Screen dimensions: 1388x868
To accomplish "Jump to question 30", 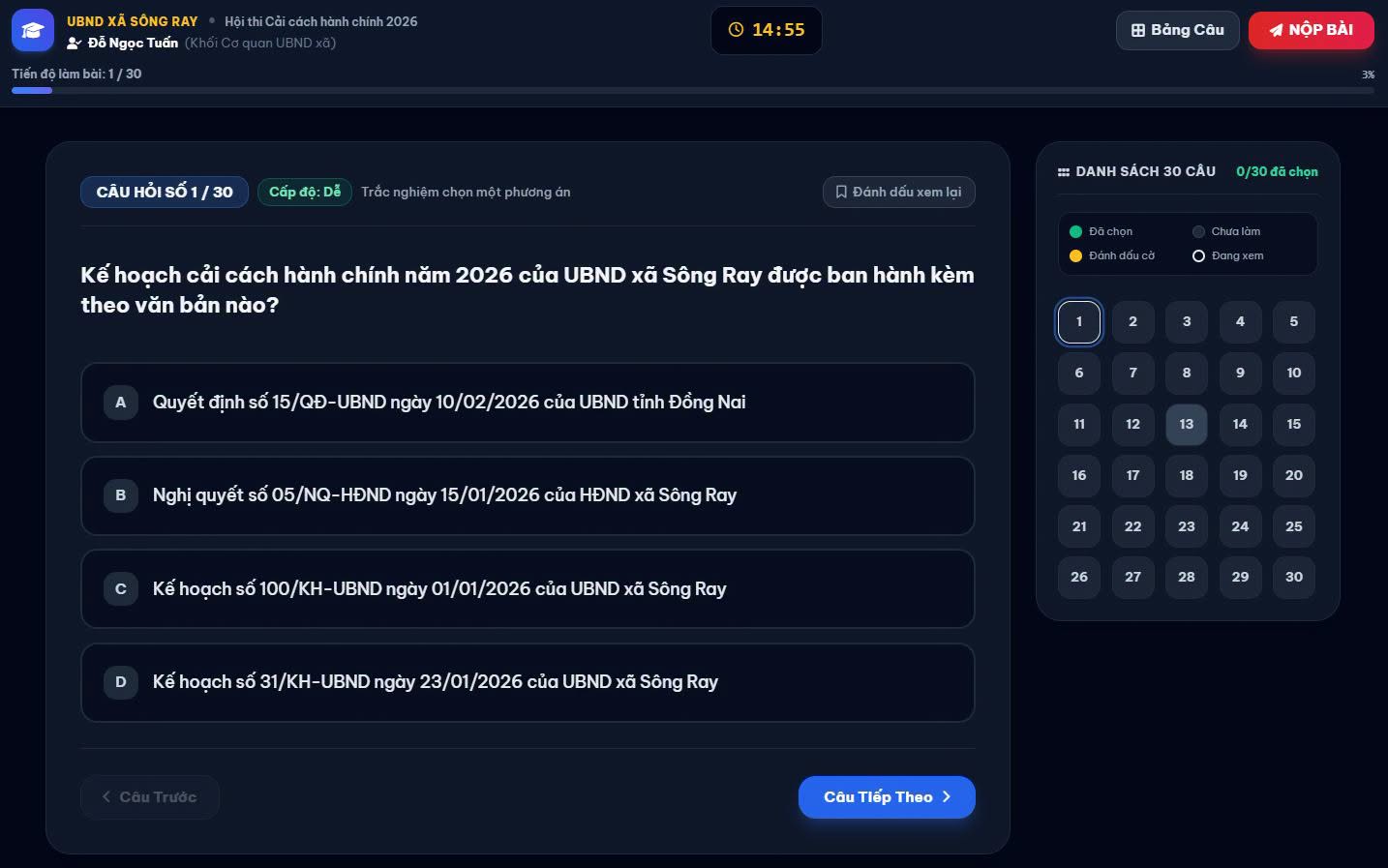I will (1294, 578).
